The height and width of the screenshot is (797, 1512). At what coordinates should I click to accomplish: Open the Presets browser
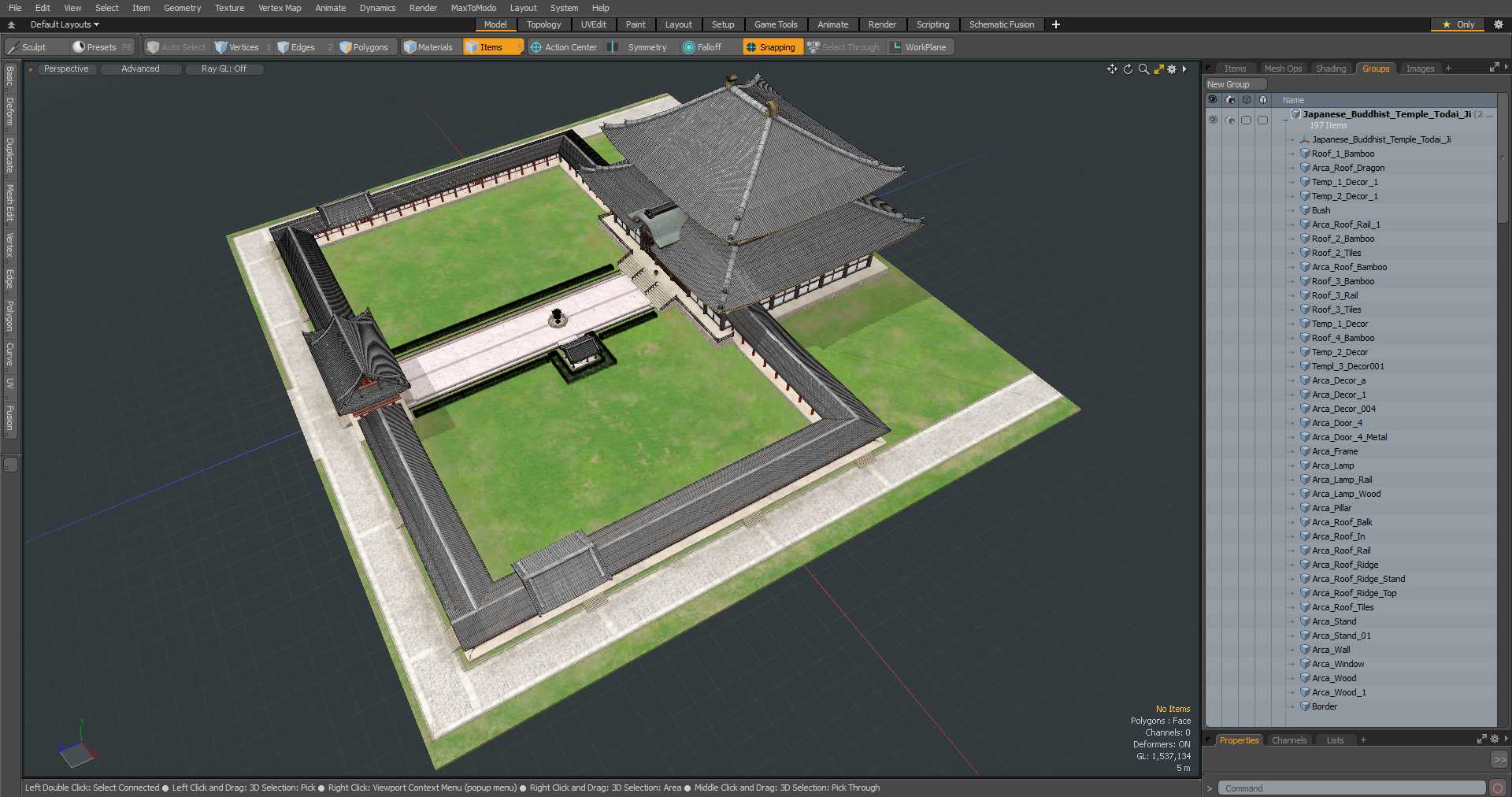tap(102, 47)
